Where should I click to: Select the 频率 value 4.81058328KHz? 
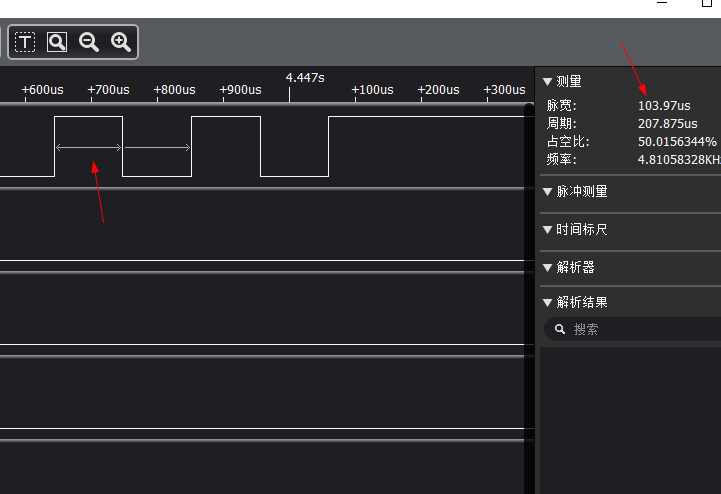pos(679,160)
